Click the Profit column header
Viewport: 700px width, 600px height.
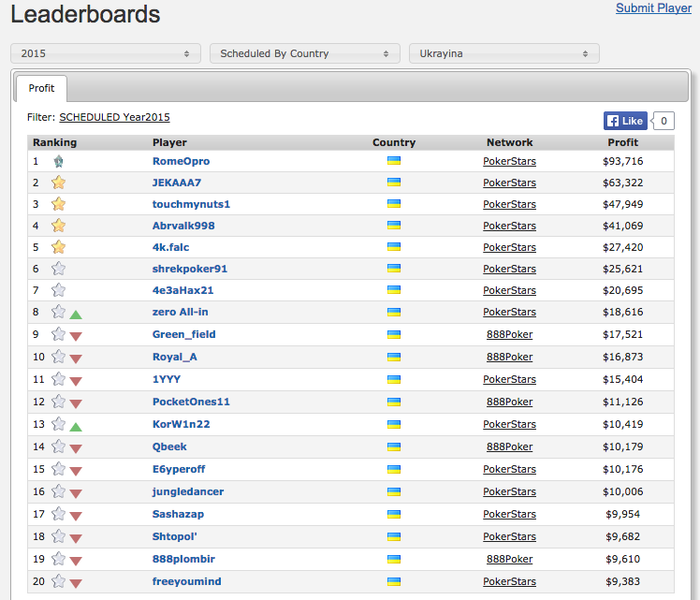623,142
